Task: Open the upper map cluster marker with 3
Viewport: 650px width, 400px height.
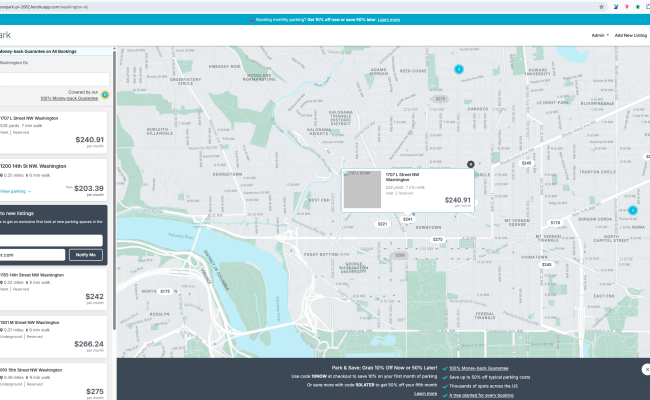Action: [458, 69]
